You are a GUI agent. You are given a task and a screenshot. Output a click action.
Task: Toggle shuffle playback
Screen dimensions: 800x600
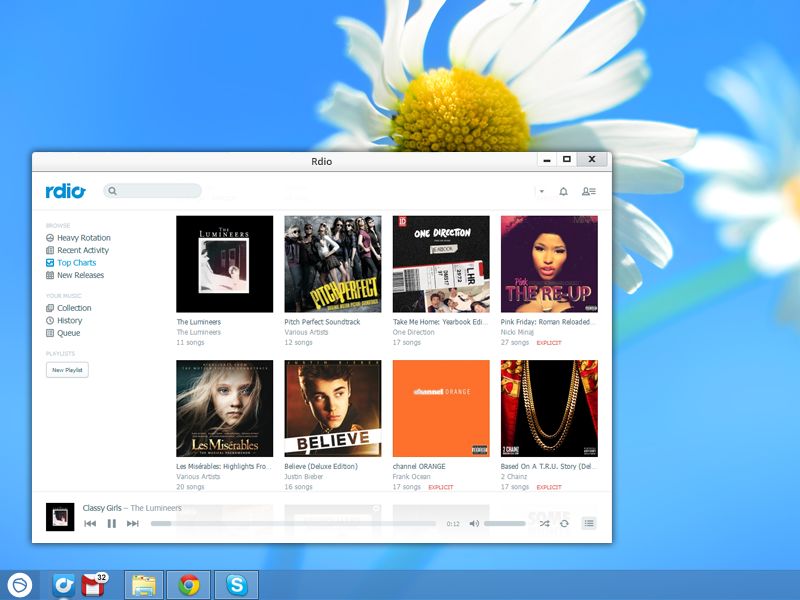(x=544, y=523)
